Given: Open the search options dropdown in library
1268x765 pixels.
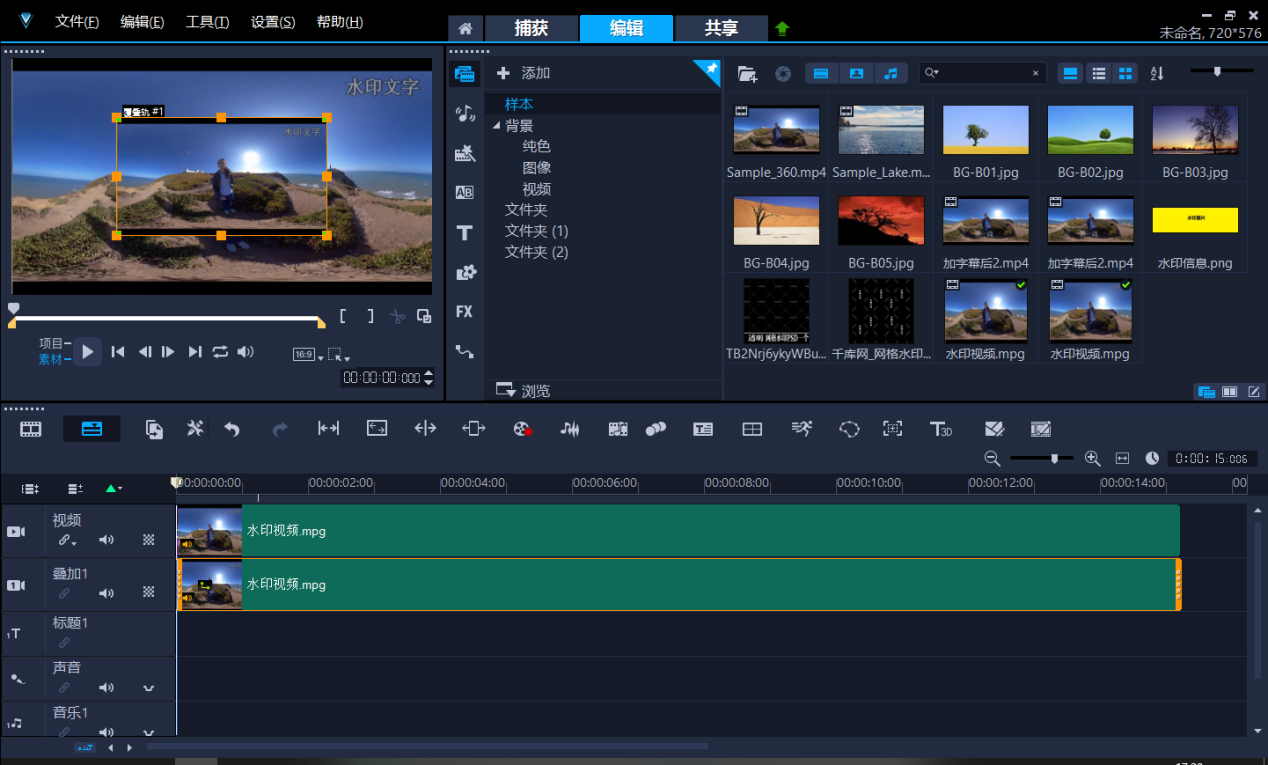Looking at the screenshot, I should (932, 73).
